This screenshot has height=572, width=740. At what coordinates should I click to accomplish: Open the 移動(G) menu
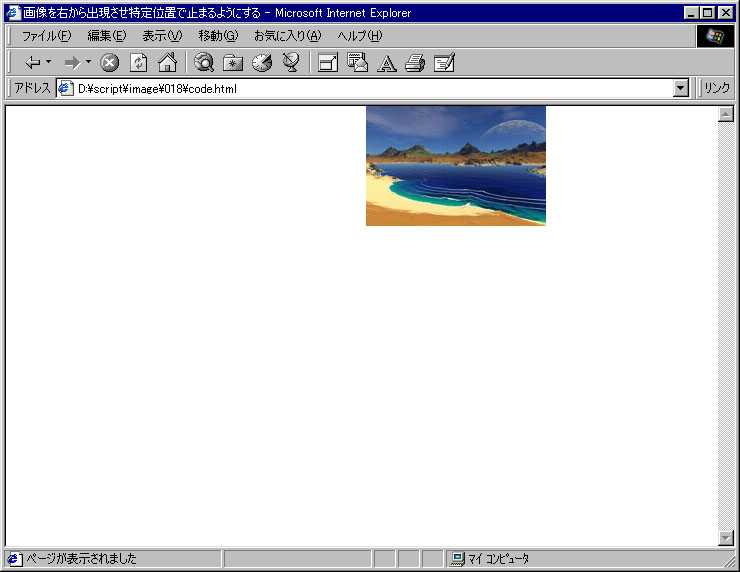point(218,36)
